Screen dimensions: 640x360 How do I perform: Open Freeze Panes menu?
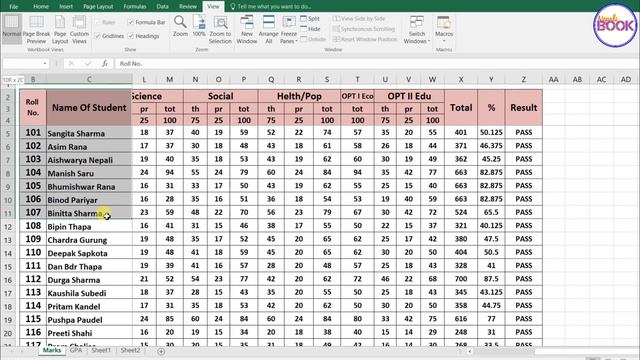click(289, 29)
